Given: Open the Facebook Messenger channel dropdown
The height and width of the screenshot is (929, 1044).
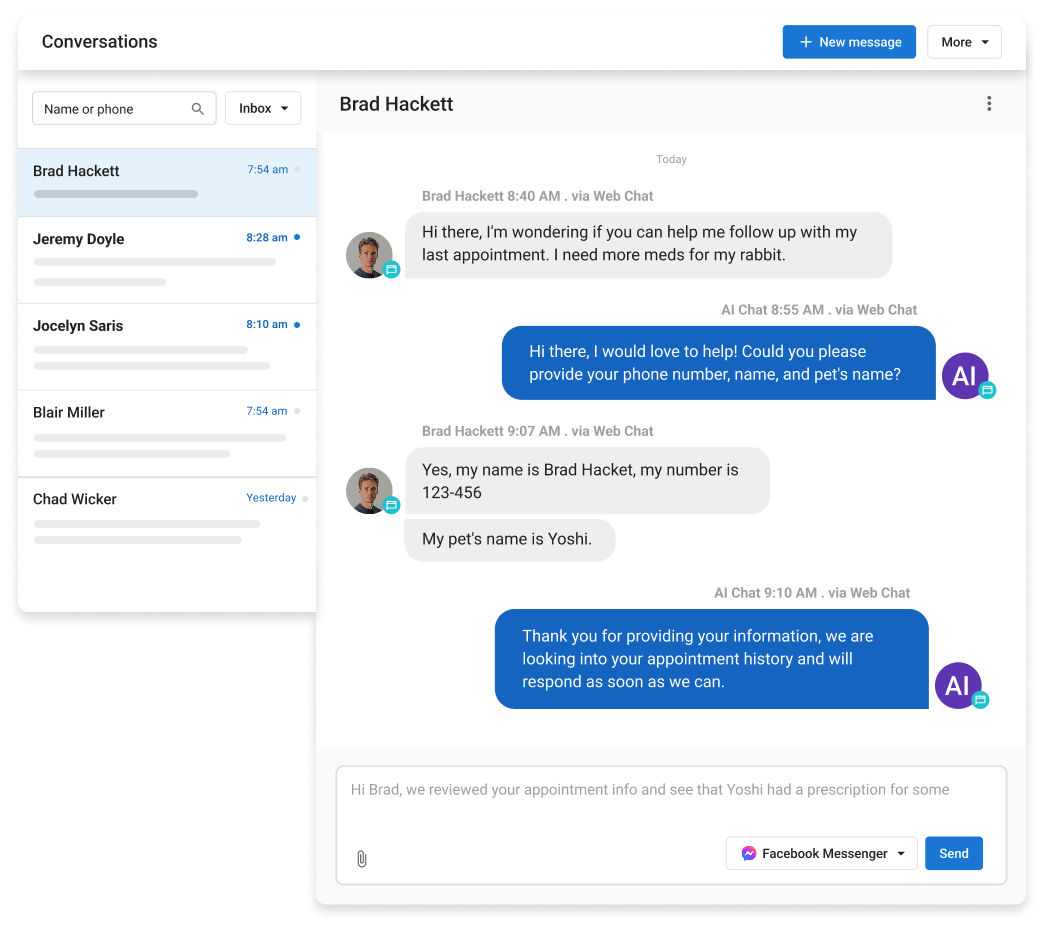Looking at the screenshot, I should coord(822,853).
